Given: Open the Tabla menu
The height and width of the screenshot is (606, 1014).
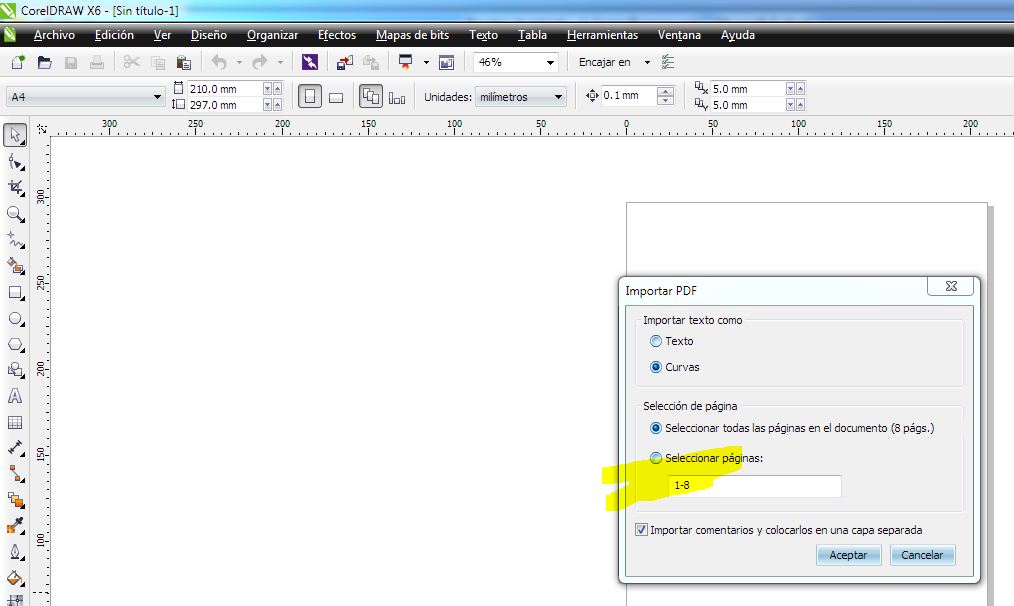Looking at the screenshot, I should 532,35.
